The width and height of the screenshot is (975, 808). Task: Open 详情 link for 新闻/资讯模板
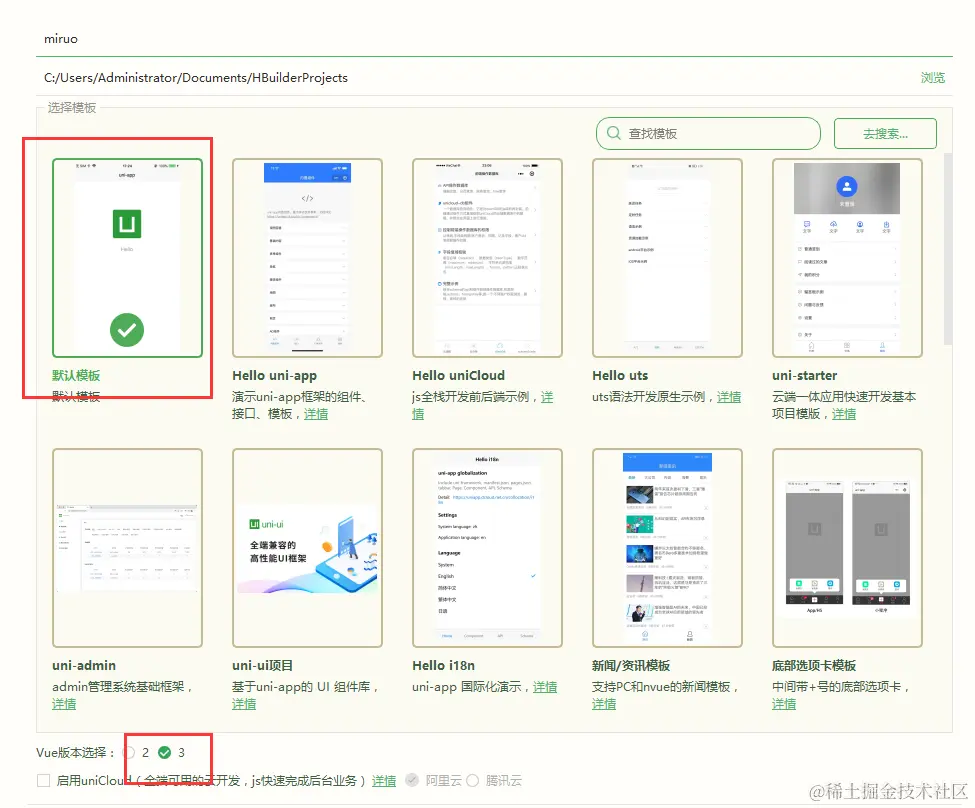pyautogui.click(x=604, y=704)
